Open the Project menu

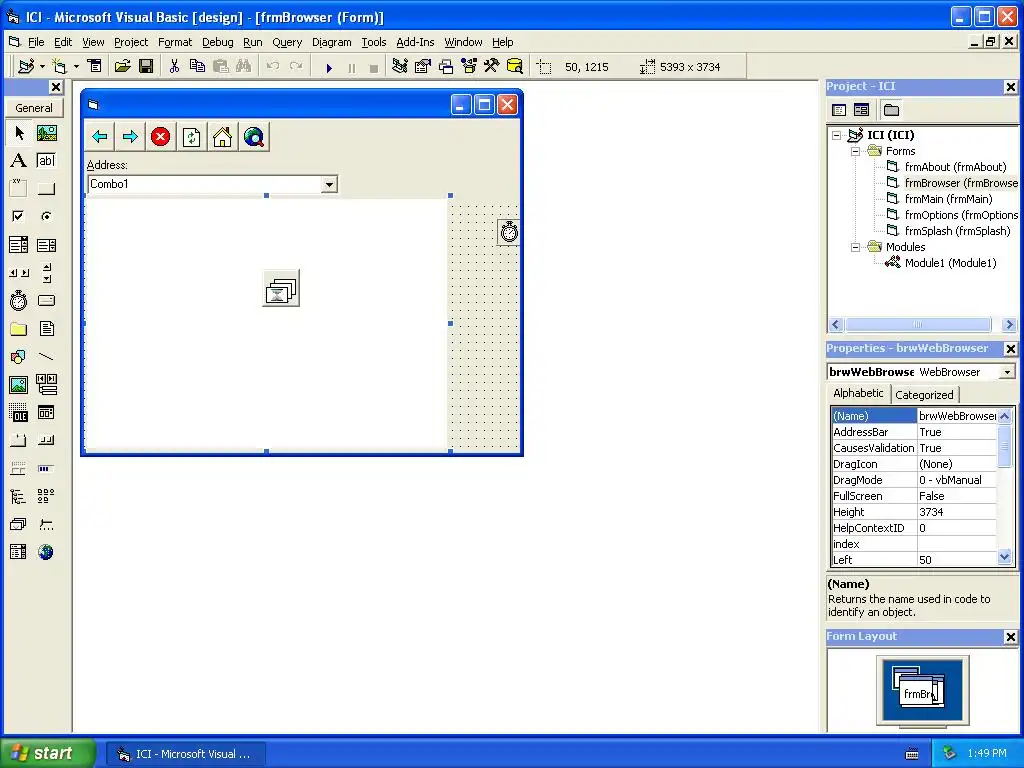pyautogui.click(x=131, y=42)
